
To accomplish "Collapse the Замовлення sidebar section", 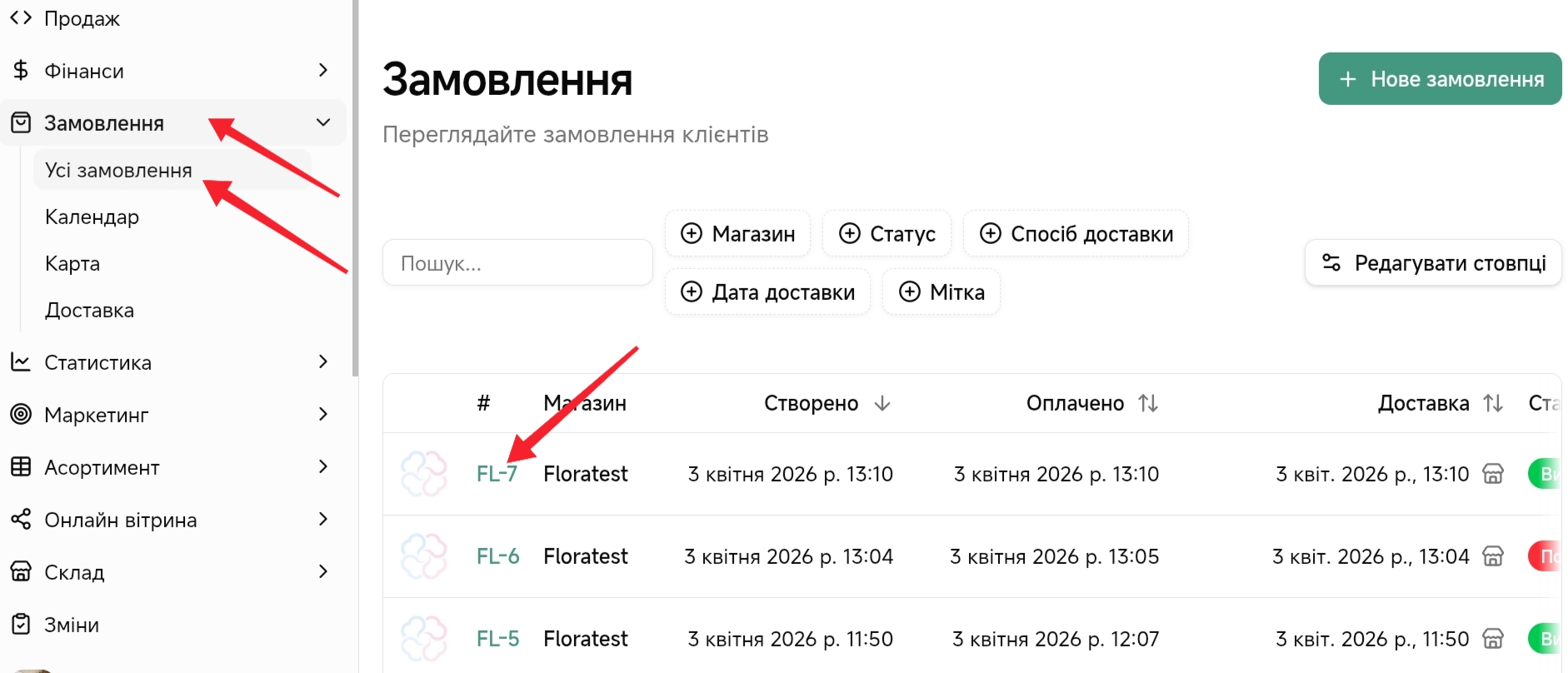I will coord(323,122).
